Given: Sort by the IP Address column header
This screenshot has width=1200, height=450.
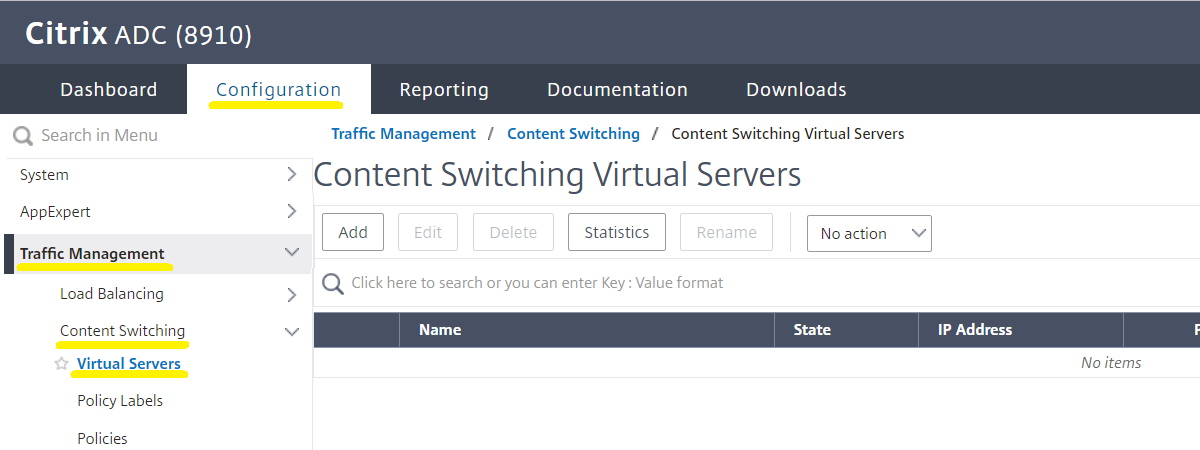Looking at the screenshot, I should 1021,330.
